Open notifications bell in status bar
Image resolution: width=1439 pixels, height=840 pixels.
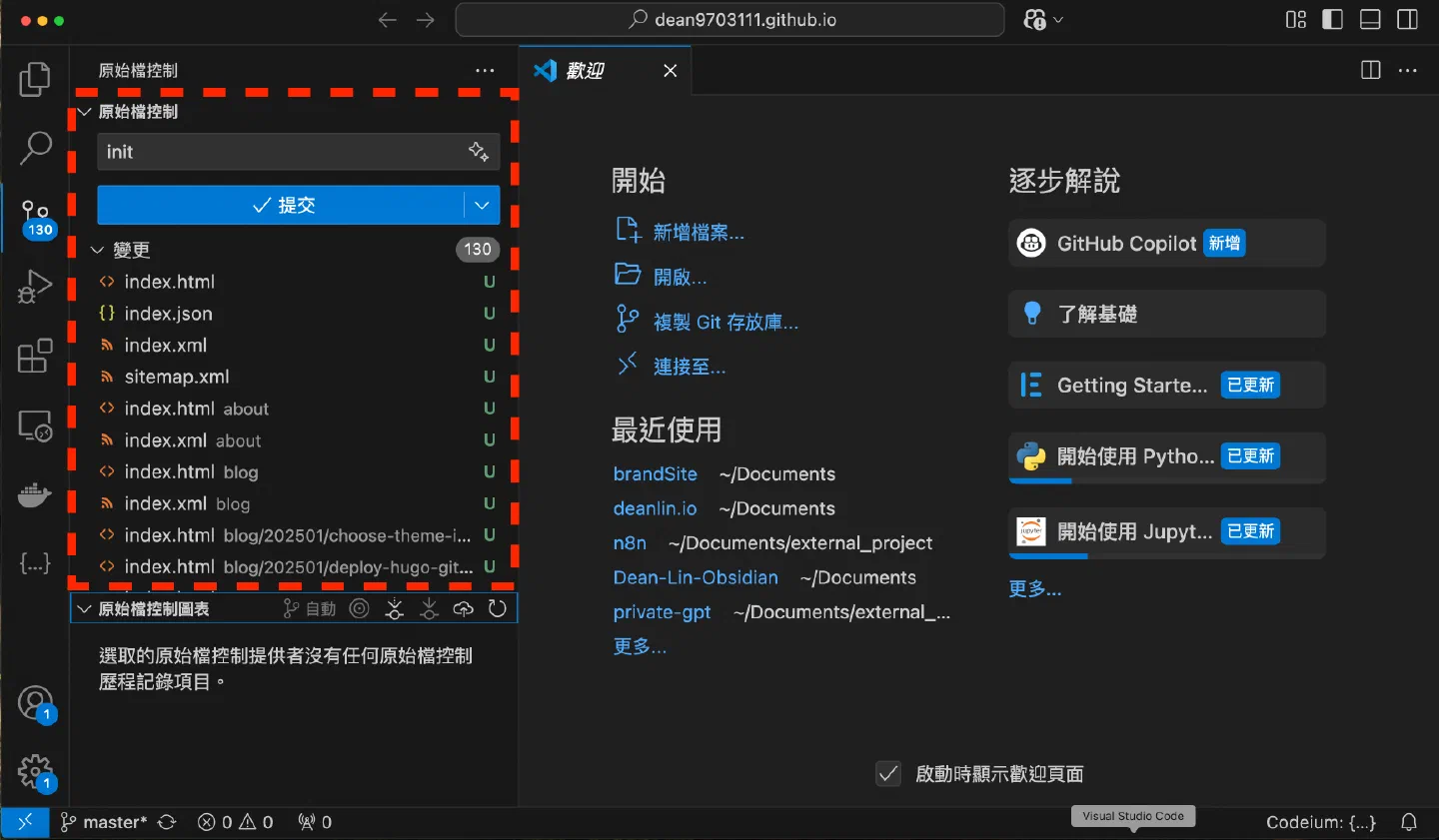(x=1409, y=822)
